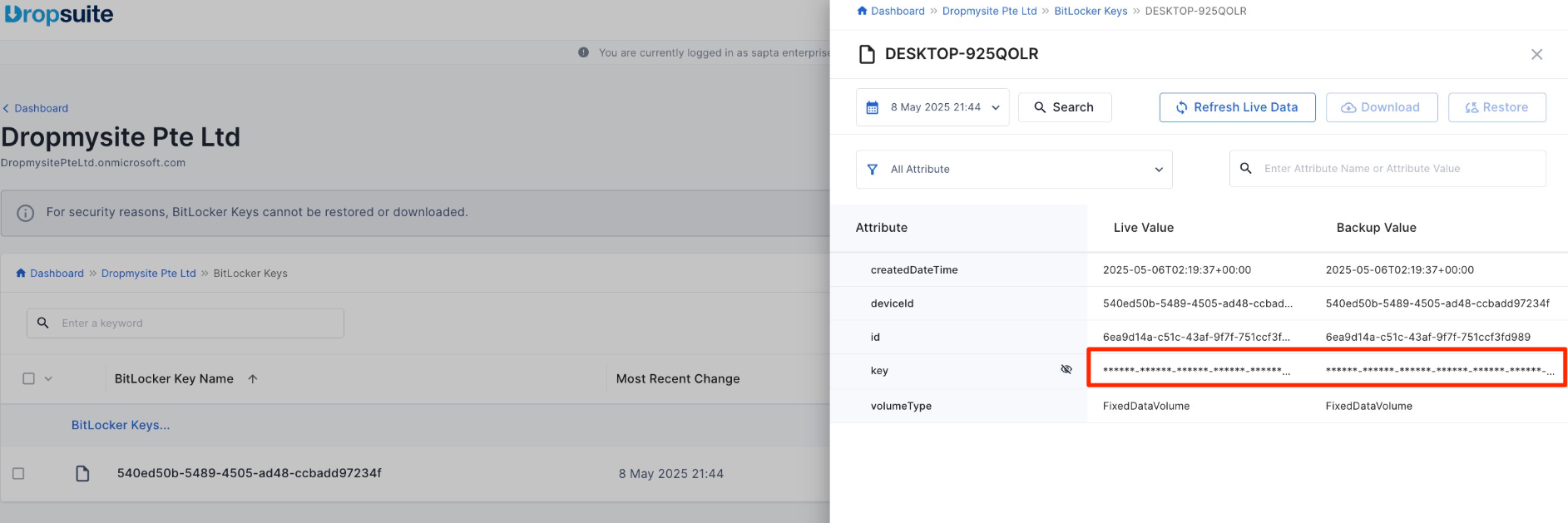Screen dimensions: 1568x523
Task: Click the createdDateTime live value
Action: click(1177, 269)
